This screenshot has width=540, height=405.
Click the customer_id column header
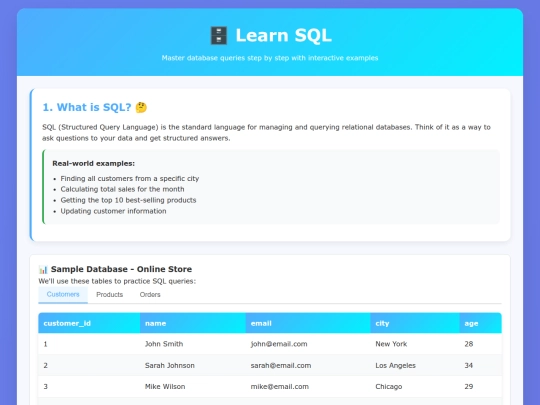point(89,323)
